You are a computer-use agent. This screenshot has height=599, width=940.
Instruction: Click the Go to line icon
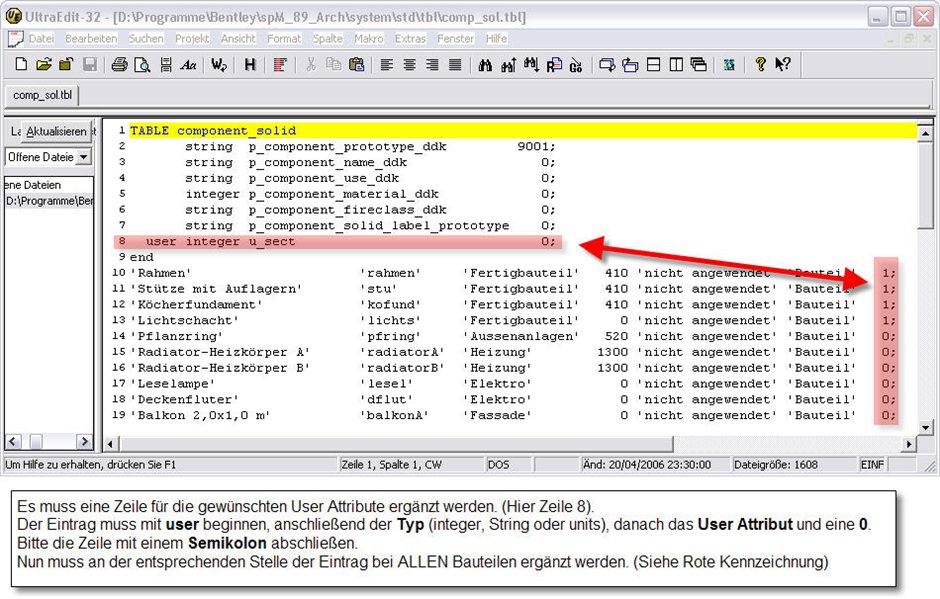pyautogui.click(x=576, y=64)
